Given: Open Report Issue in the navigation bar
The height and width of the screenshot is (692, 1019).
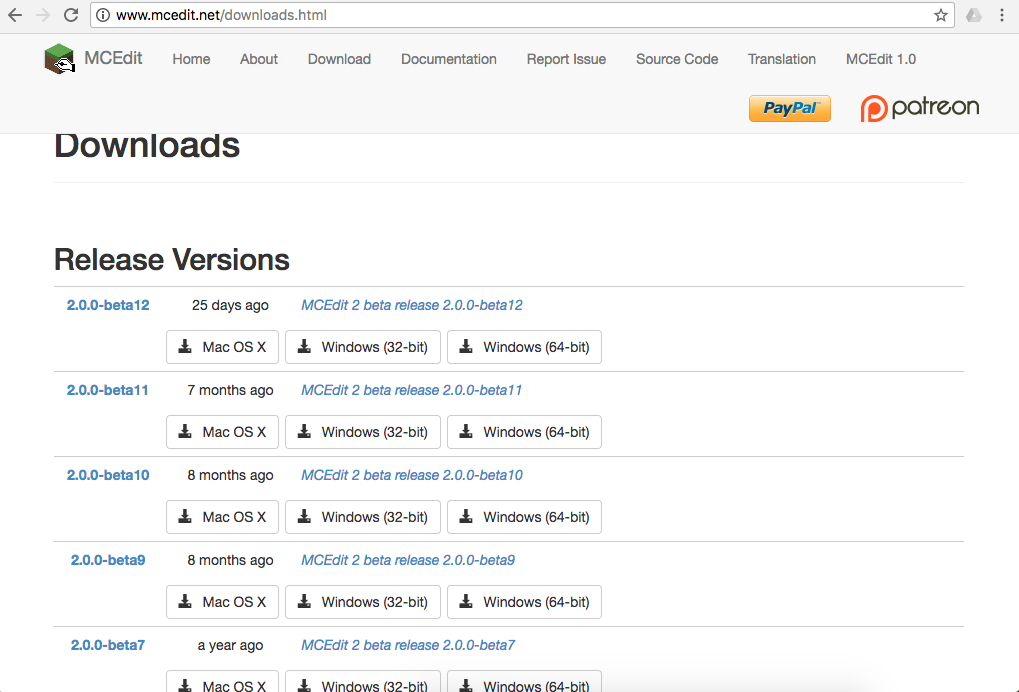Looking at the screenshot, I should [x=566, y=59].
